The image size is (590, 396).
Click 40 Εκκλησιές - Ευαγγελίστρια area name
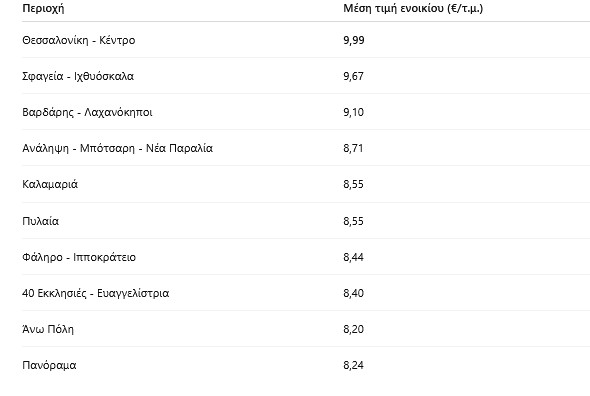[96, 293]
